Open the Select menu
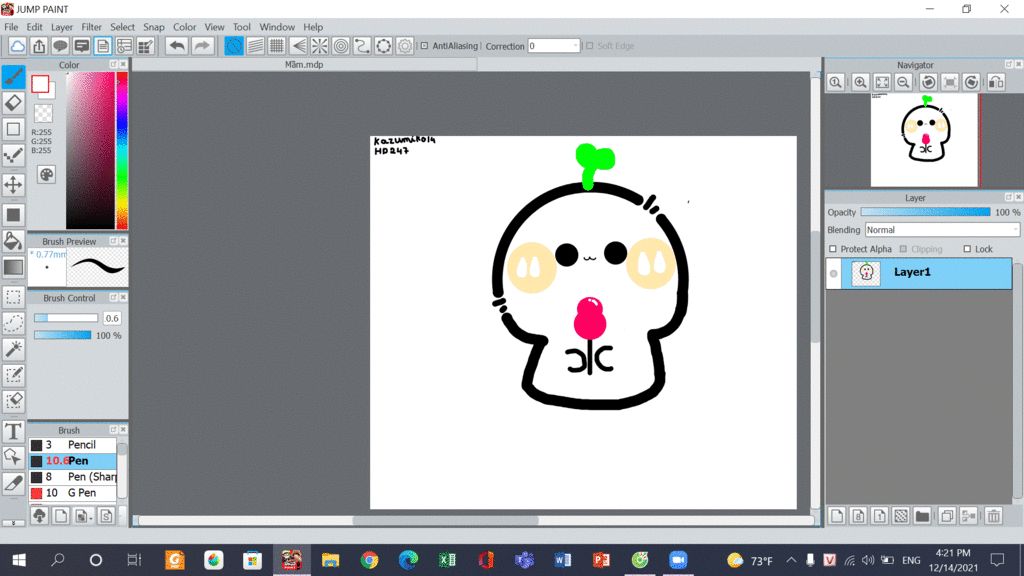 [122, 27]
